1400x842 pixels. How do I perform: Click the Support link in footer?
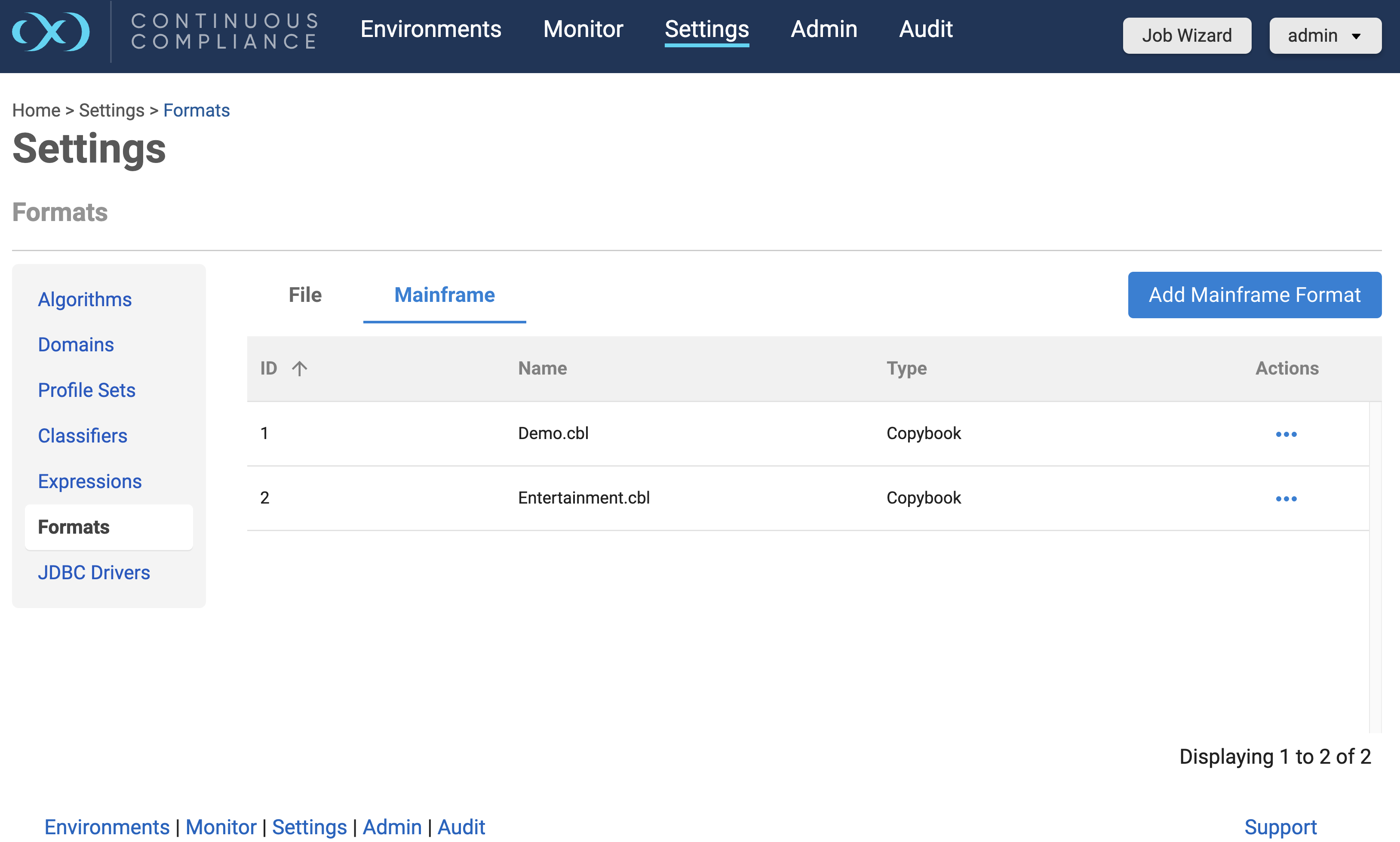[1280, 827]
